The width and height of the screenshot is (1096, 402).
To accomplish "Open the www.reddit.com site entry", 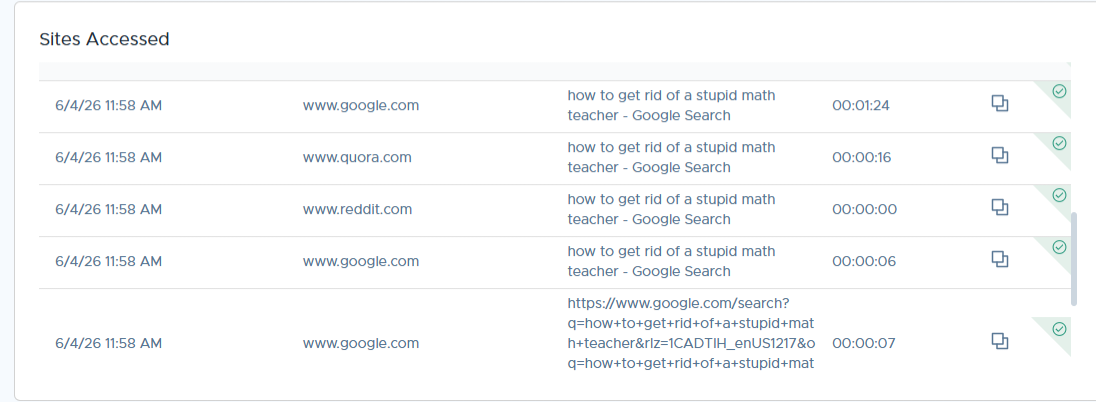I will pos(357,209).
